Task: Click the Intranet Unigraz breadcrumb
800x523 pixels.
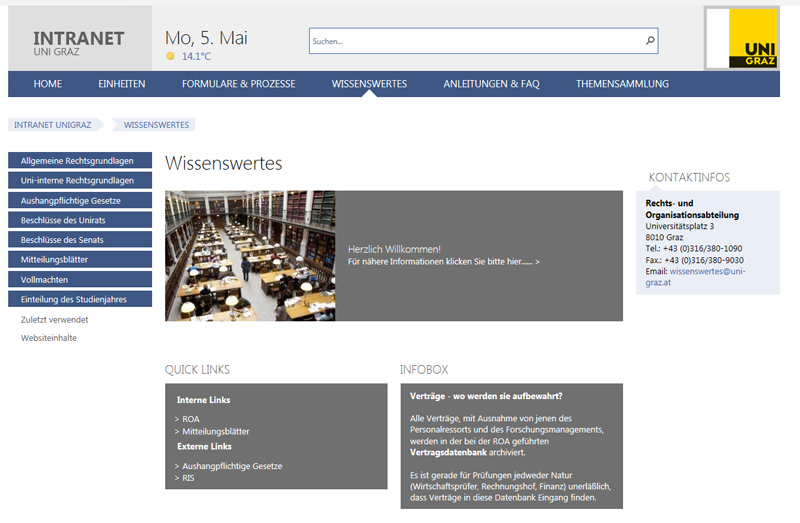Action: [x=53, y=125]
